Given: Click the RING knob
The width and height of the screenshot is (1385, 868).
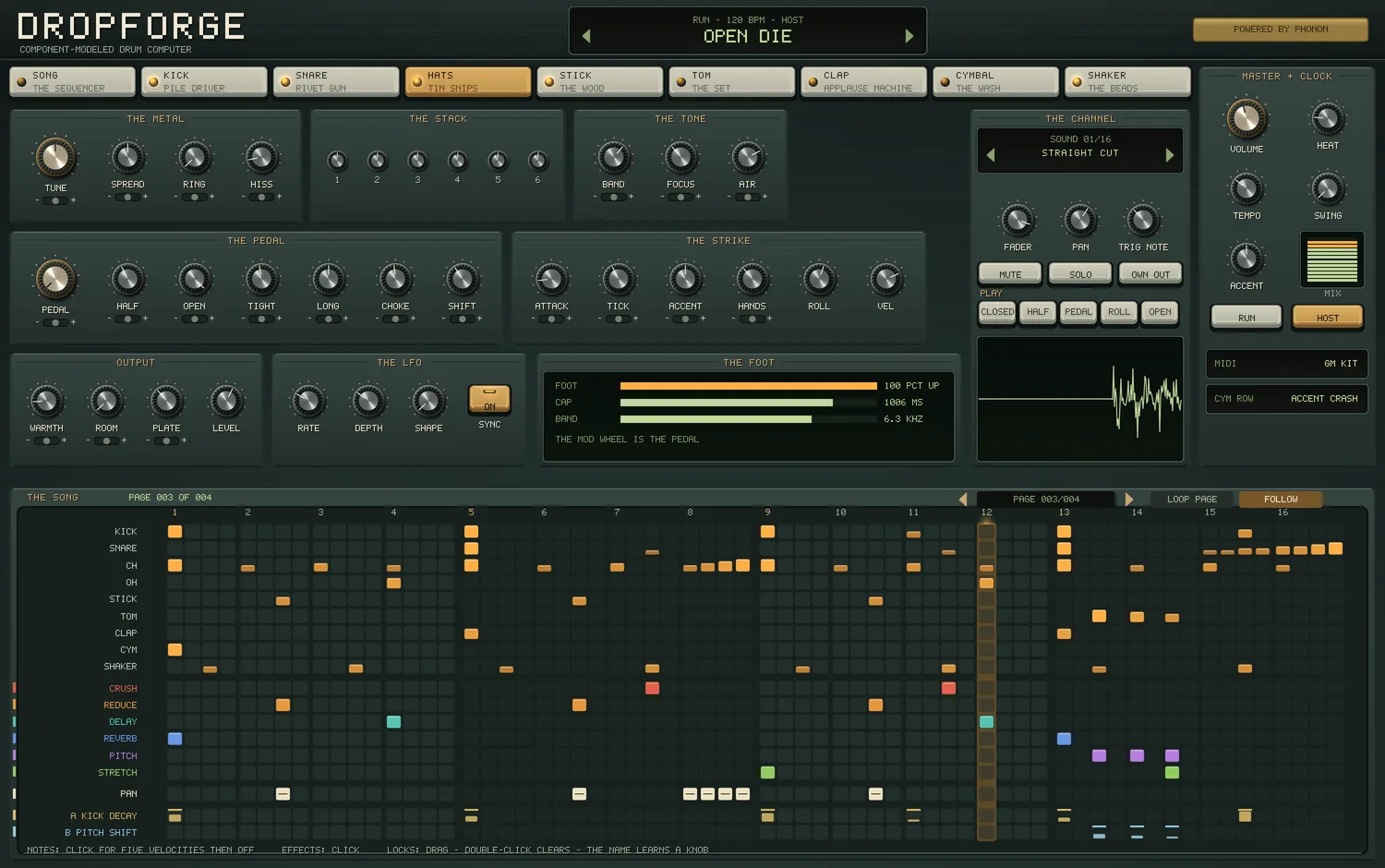Looking at the screenshot, I should [x=194, y=158].
